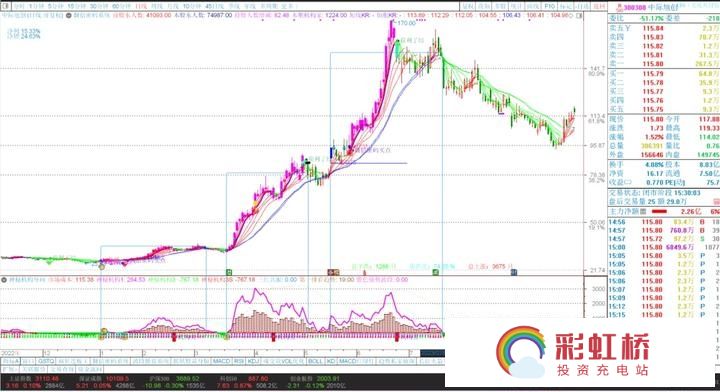Select the highlighted date box on timeline
The width and height of the screenshot is (720, 392).
click(x=432, y=353)
